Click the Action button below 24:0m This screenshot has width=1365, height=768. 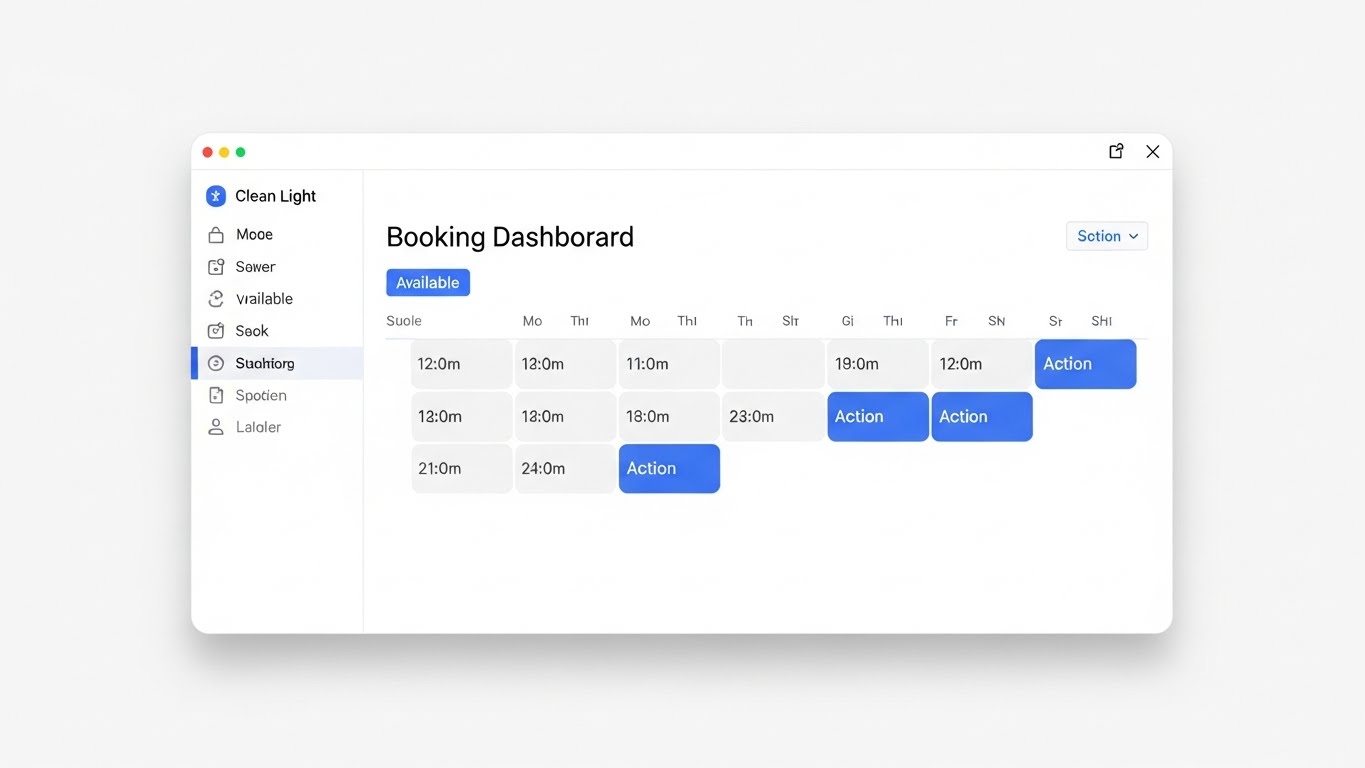[668, 468]
